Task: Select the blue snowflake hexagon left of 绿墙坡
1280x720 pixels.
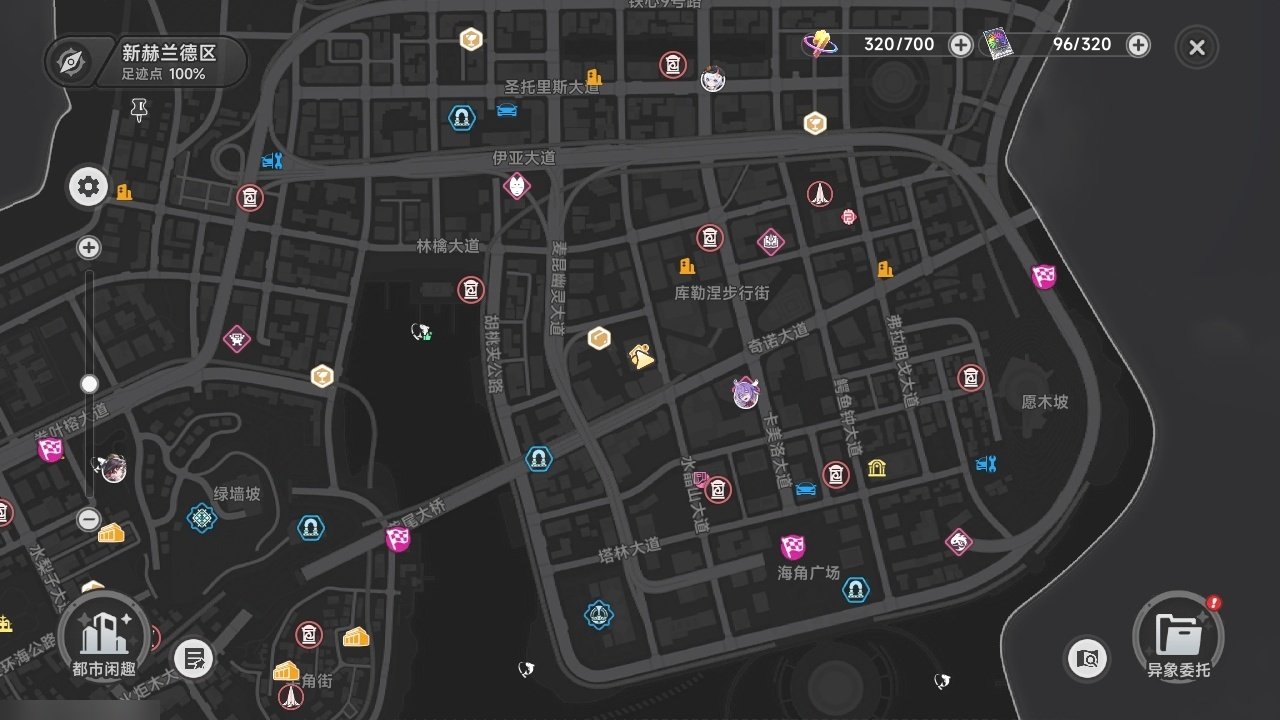Action: click(x=203, y=518)
